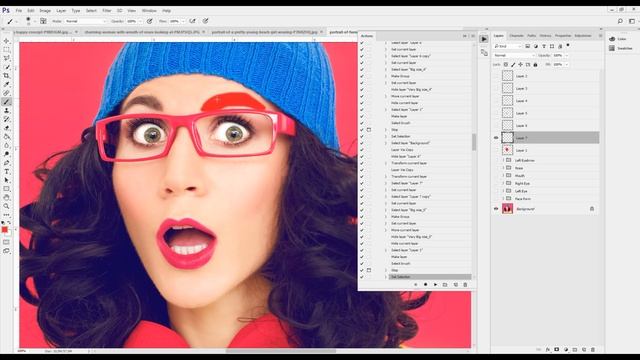Expand the Nose layer group
This screenshot has height=360, width=640.
pos(503,168)
